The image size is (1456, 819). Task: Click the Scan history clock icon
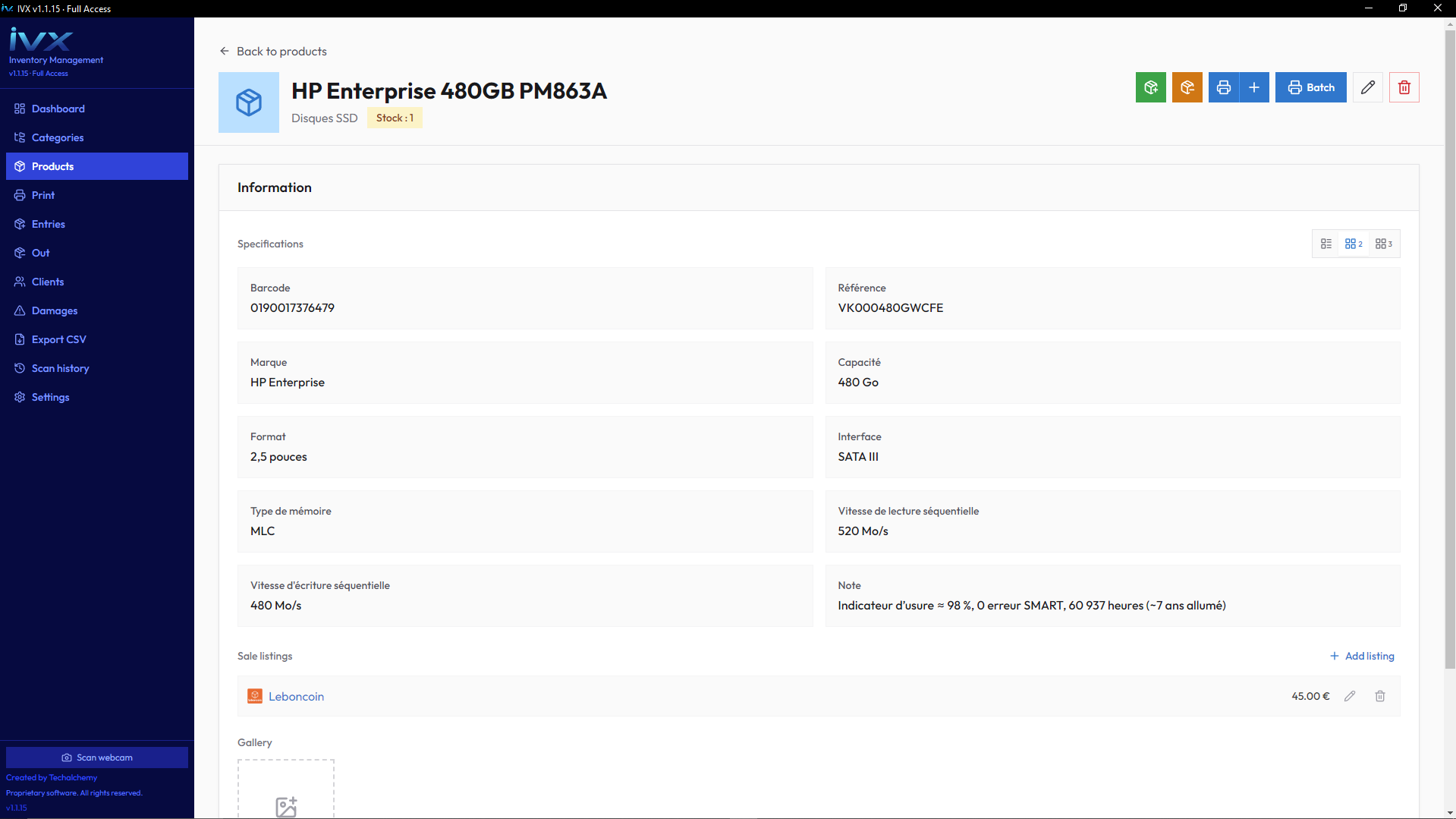20,368
